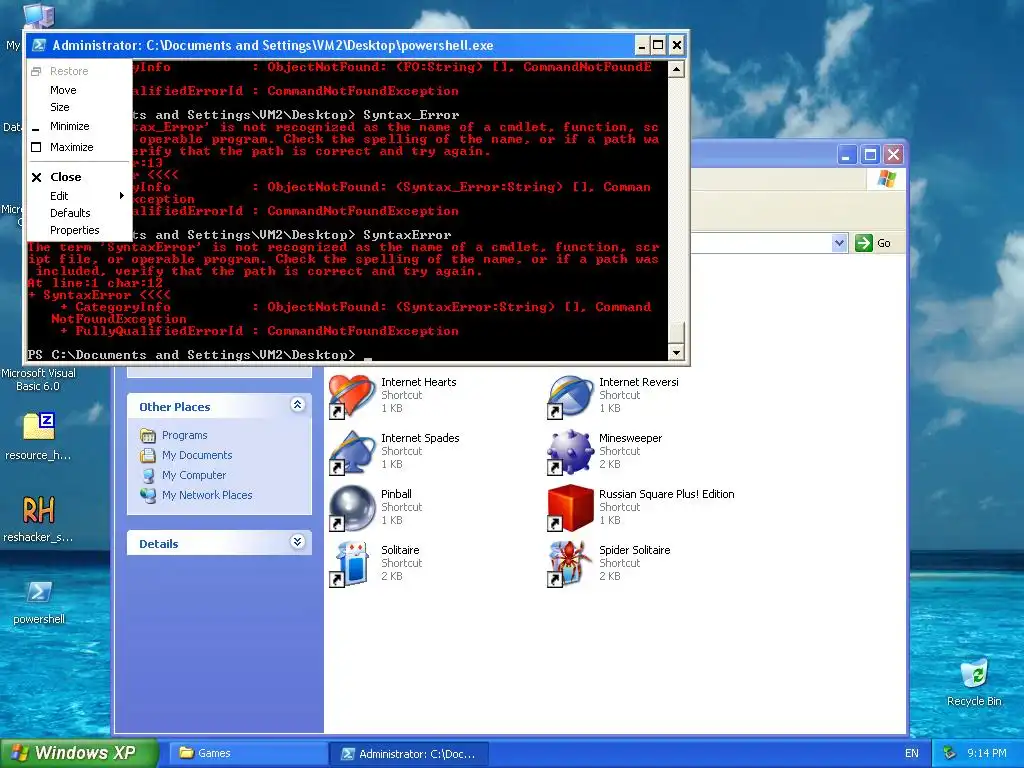Screen dimensions: 1024x768
Task: Select the Microsoft Visual Basic 6.0 icon label
Action: [39, 379]
